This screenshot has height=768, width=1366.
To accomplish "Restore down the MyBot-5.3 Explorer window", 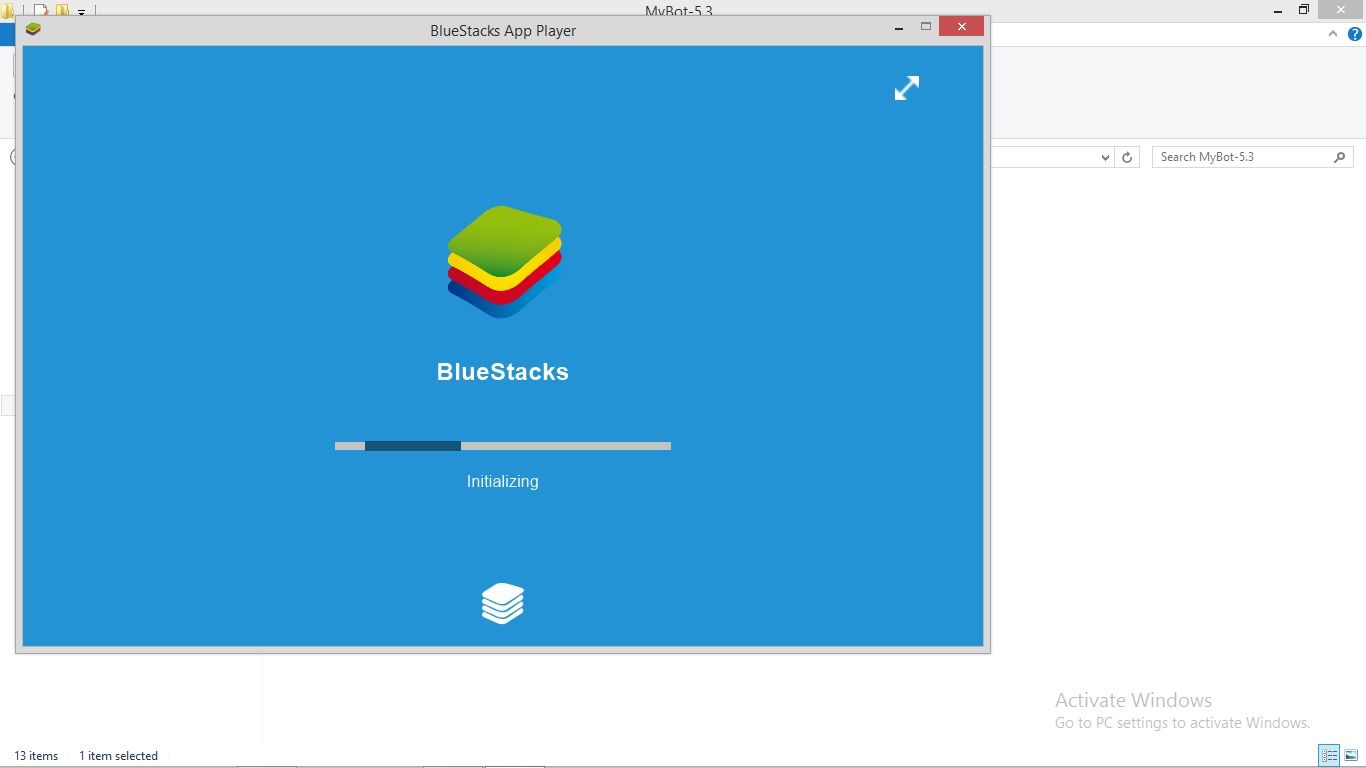I will coord(1304,10).
